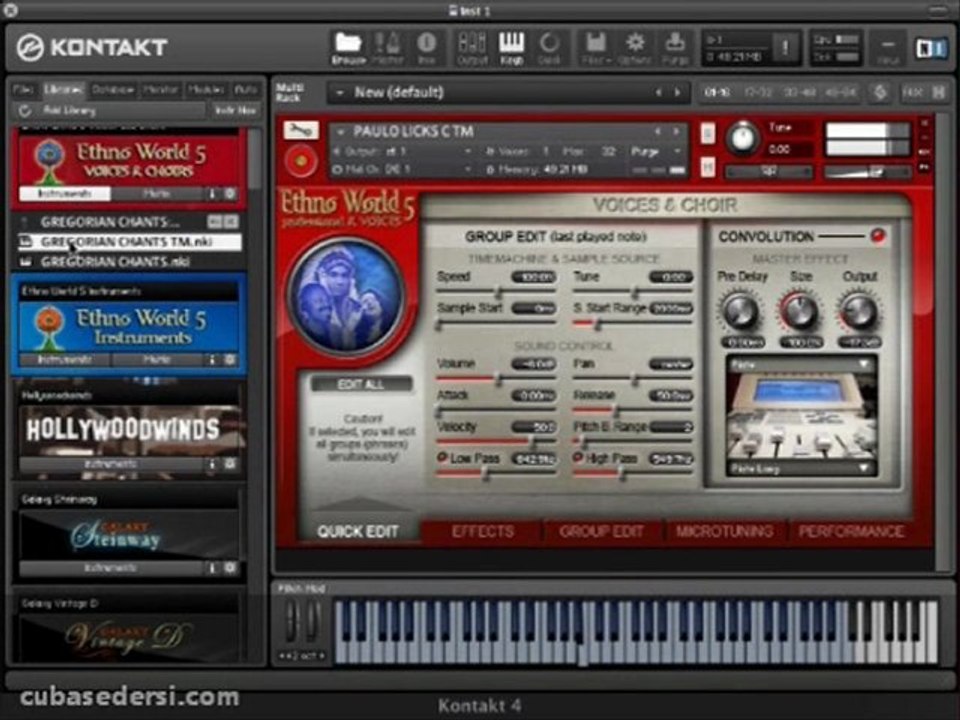The height and width of the screenshot is (720, 960).
Task: Click the Volume slider
Action: click(x=497, y=379)
